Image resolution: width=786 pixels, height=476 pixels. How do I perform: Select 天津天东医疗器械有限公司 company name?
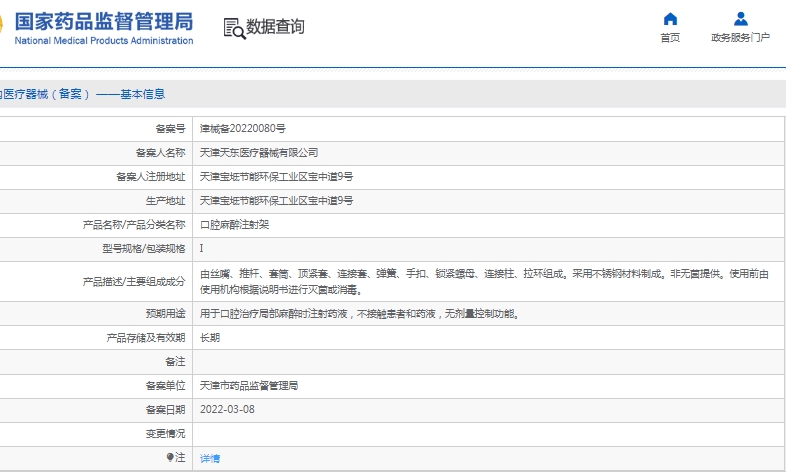259,153
